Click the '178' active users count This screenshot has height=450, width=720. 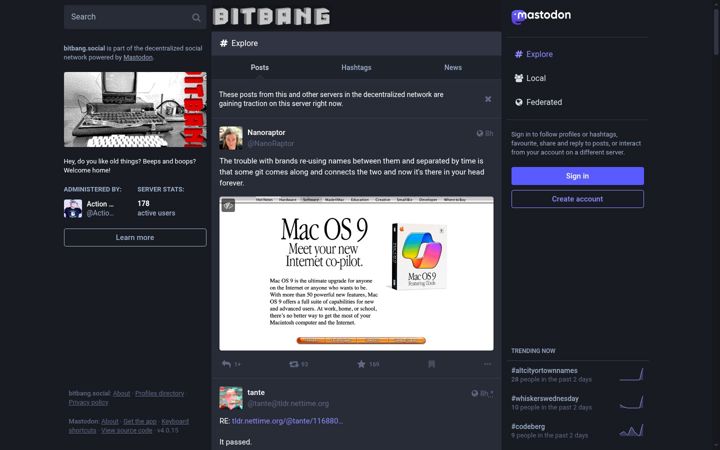[143, 203]
